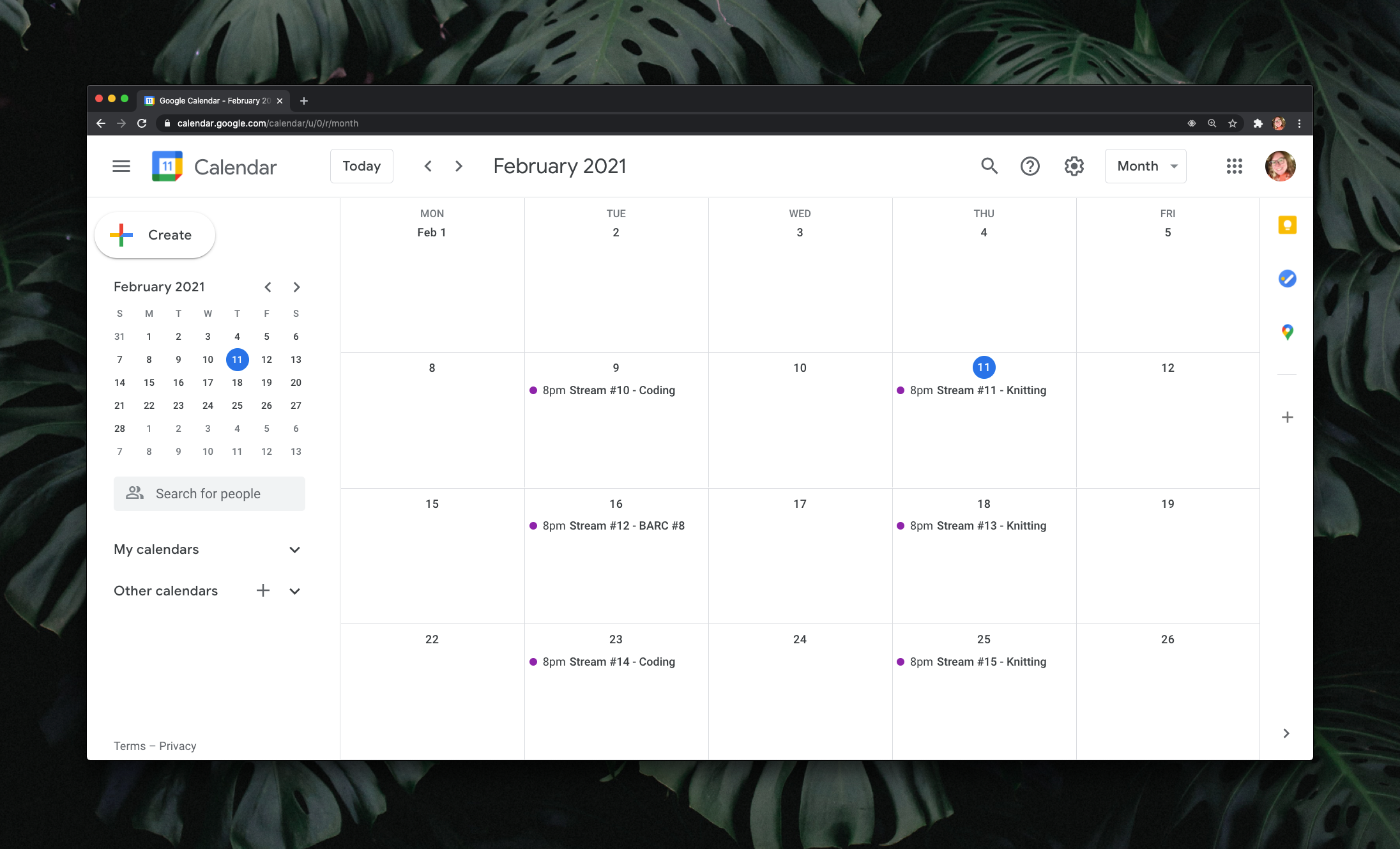Expand the My Calendars section
The width and height of the screenshot is (1400, 849).
pos(294,549)
